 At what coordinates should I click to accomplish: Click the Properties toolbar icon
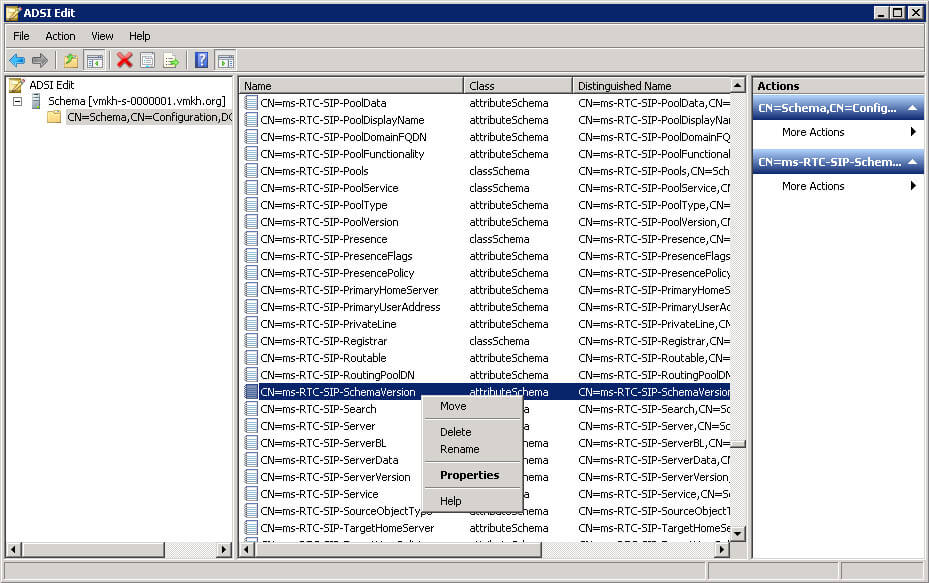[148, 60]
